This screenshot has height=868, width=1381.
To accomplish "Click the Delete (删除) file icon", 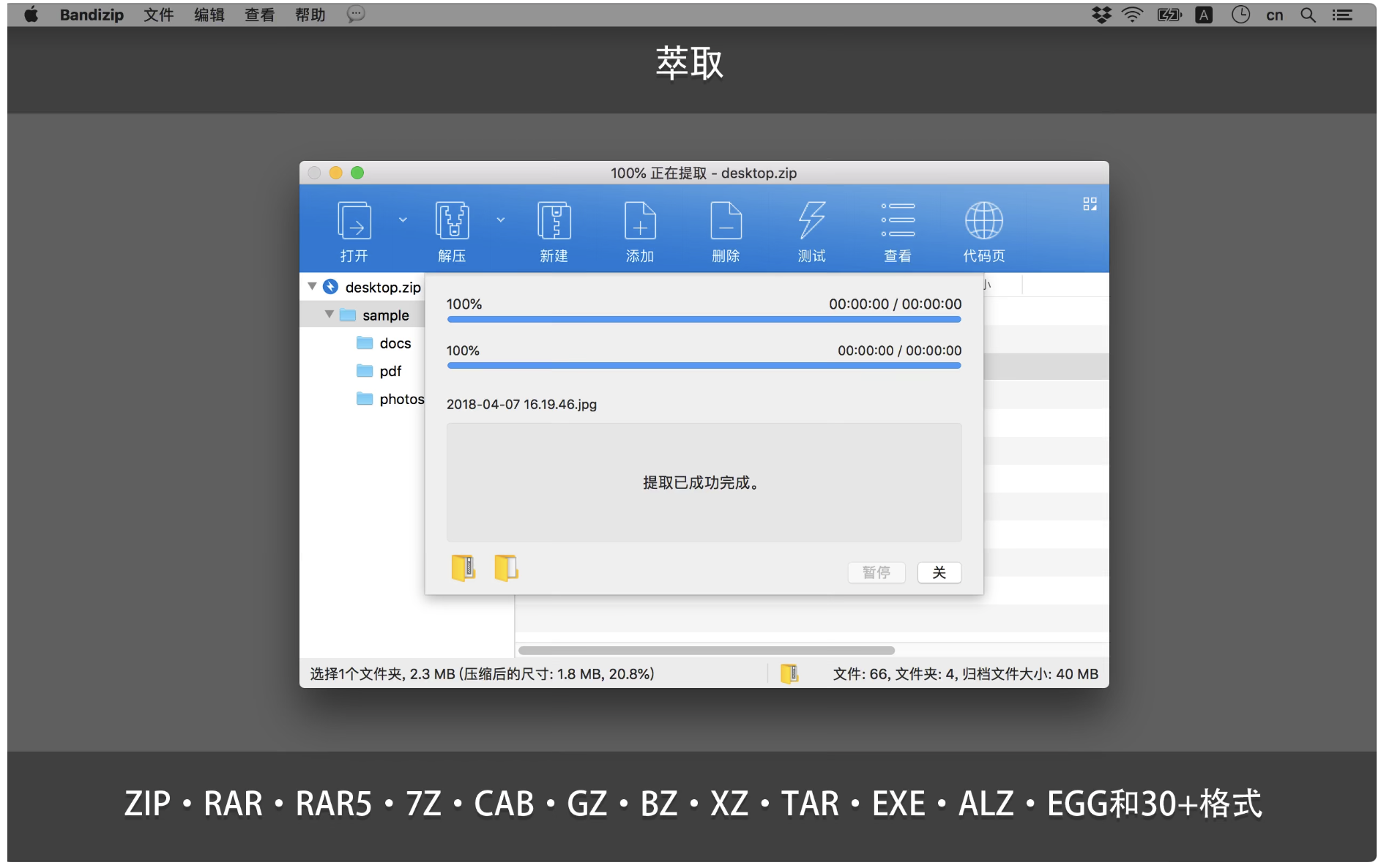I will coord(726,221).
